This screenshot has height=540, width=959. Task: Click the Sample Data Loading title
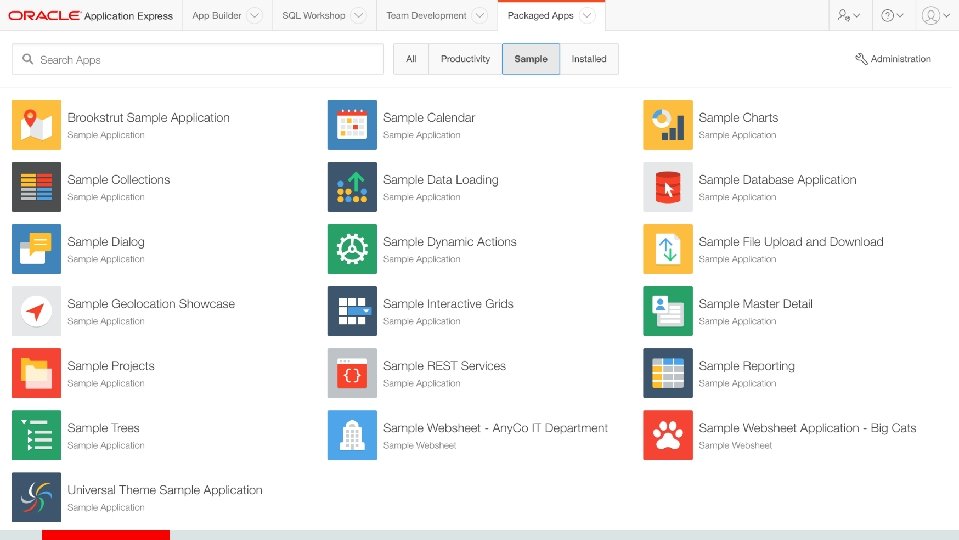(440, 180)
